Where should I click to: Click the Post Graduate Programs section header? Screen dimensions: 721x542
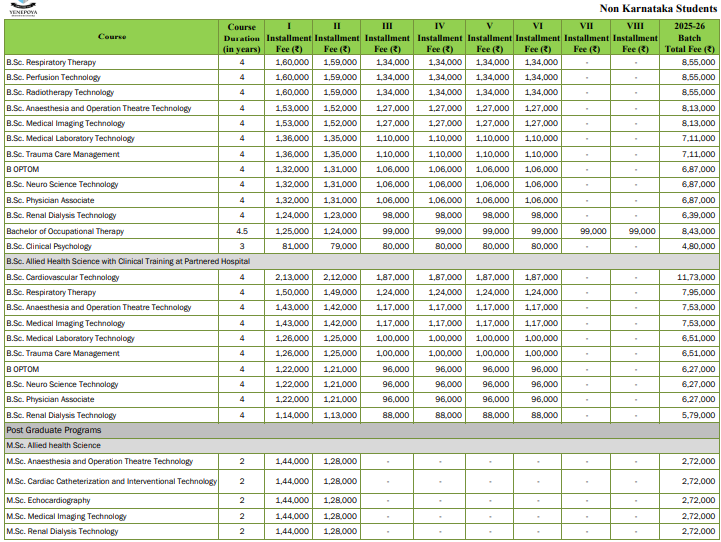pos(54,430)
